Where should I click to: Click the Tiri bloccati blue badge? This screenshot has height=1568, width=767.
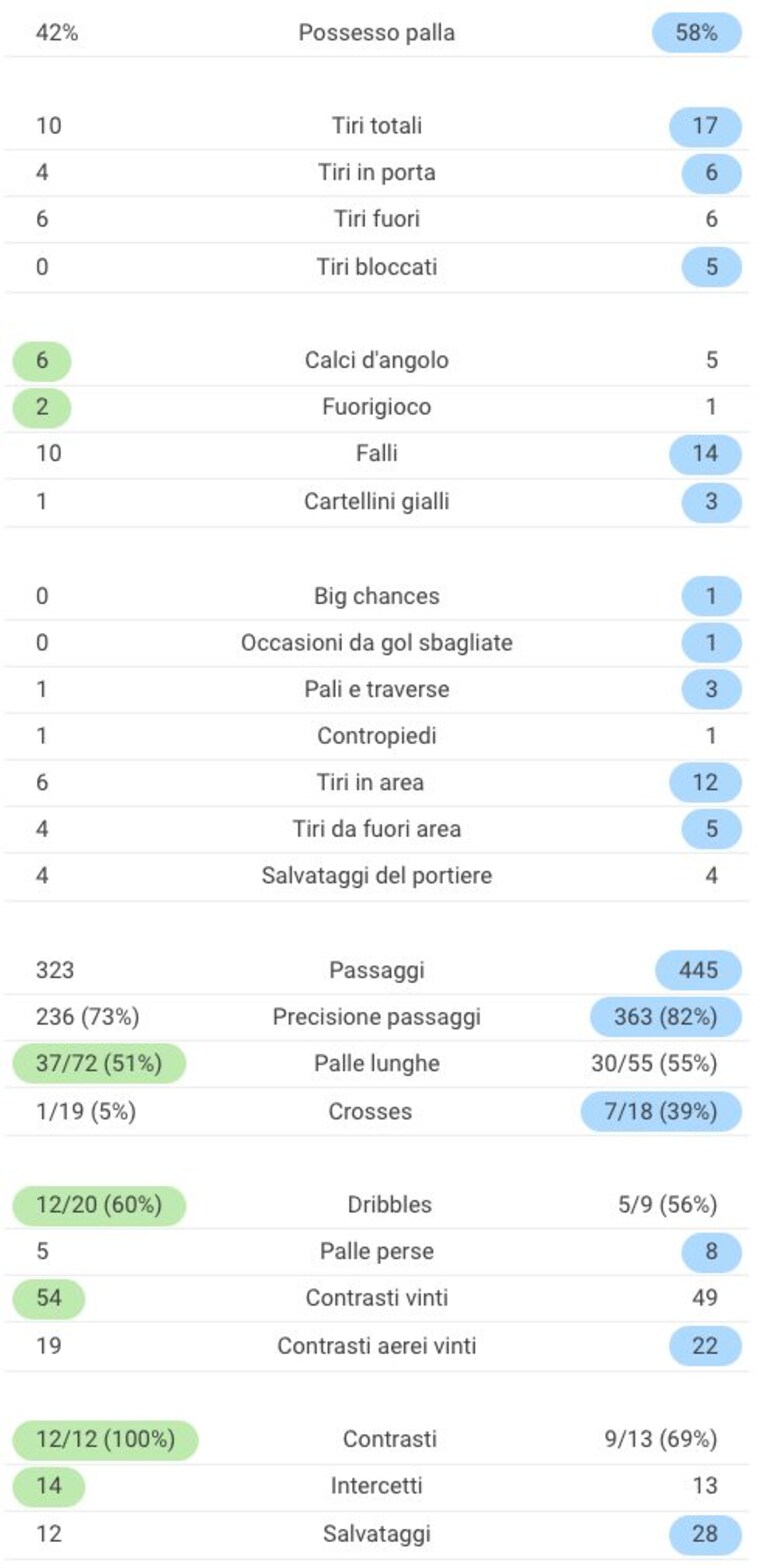tap(712, 267)
